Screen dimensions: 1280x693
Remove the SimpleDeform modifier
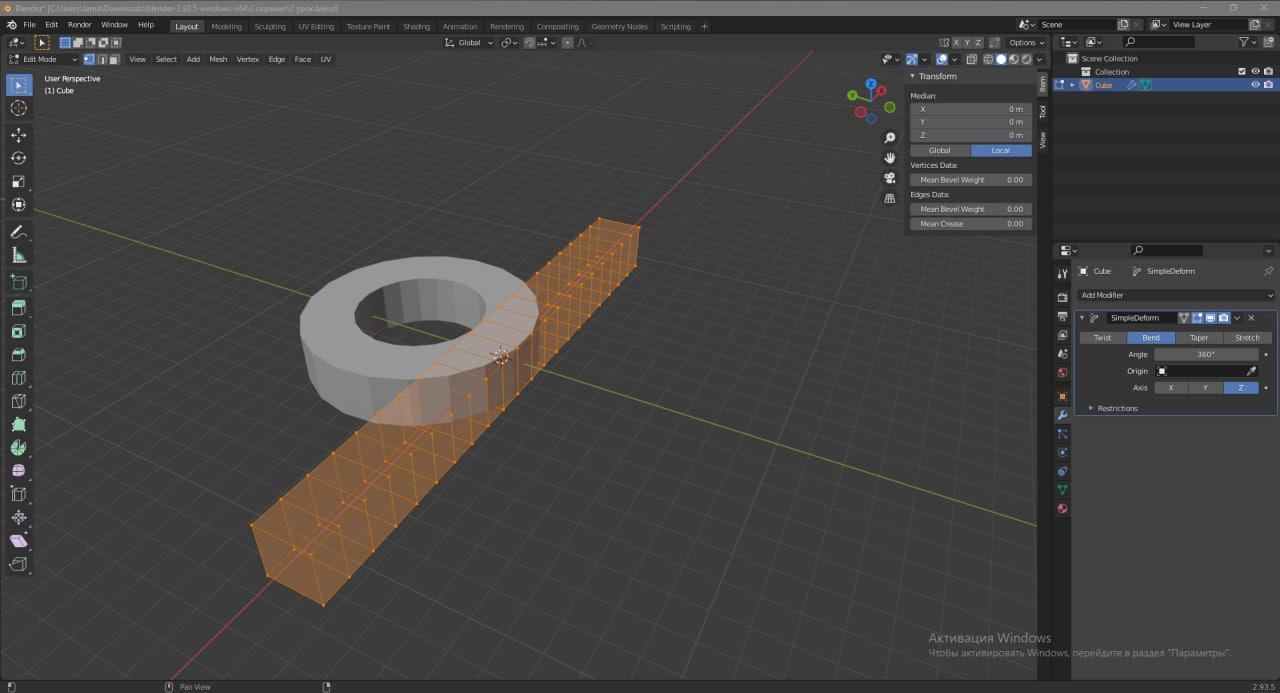click(x=1251, y=318)
